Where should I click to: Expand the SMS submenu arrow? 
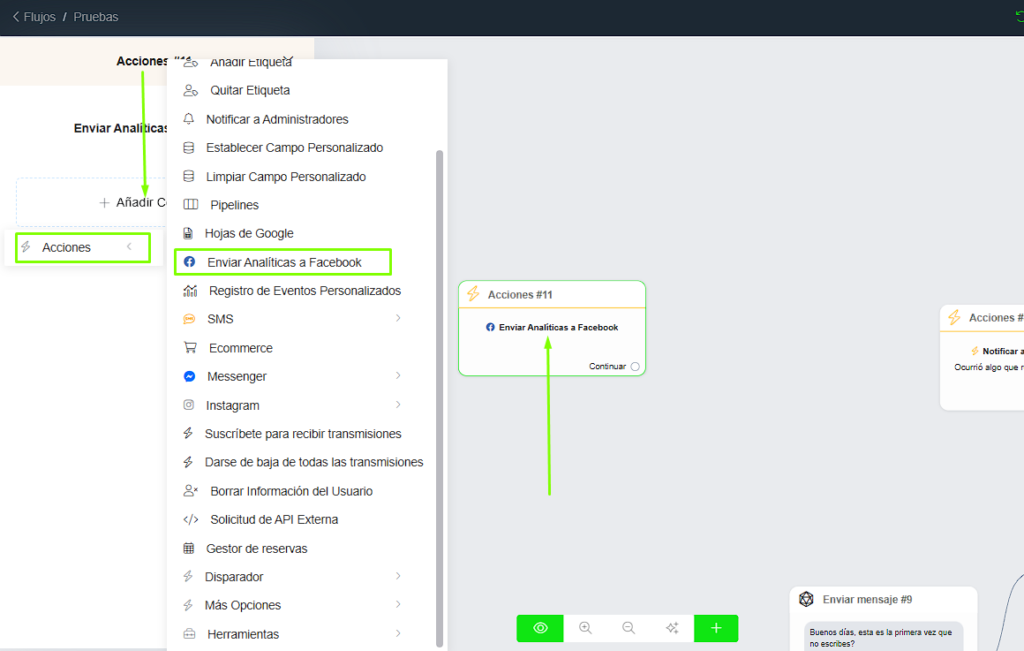point(398,319)
